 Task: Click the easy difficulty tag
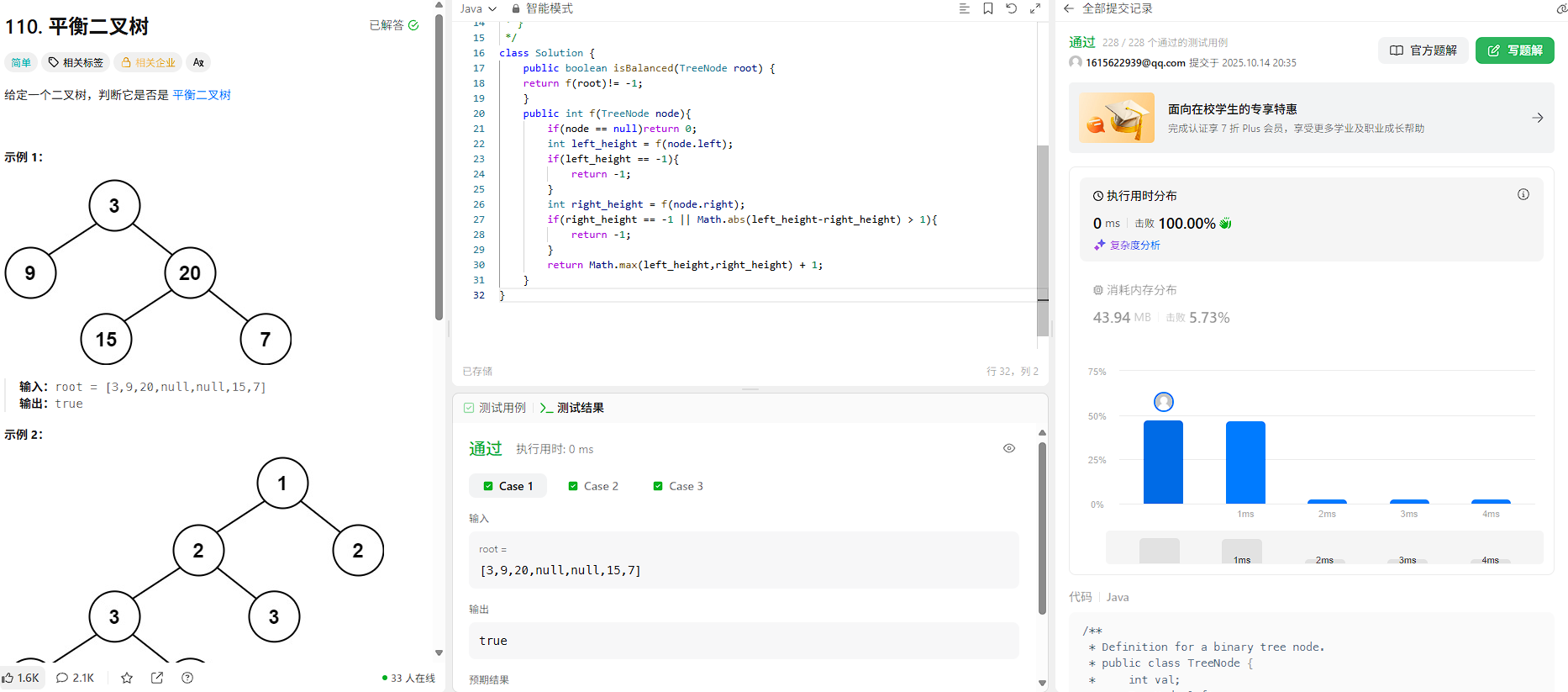(x=21, y=62)
